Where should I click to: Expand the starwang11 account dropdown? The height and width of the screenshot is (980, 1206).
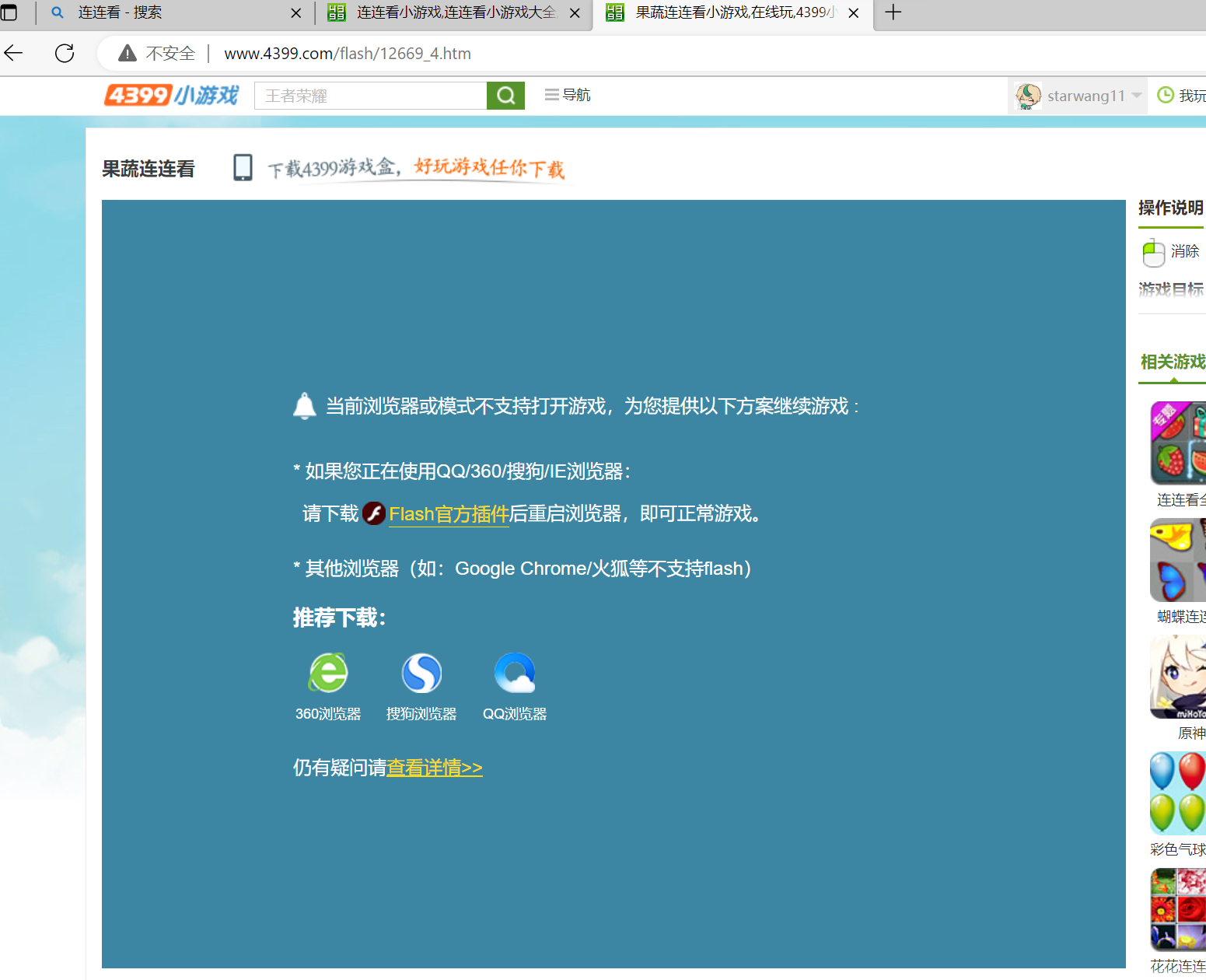pos(1137,96)
